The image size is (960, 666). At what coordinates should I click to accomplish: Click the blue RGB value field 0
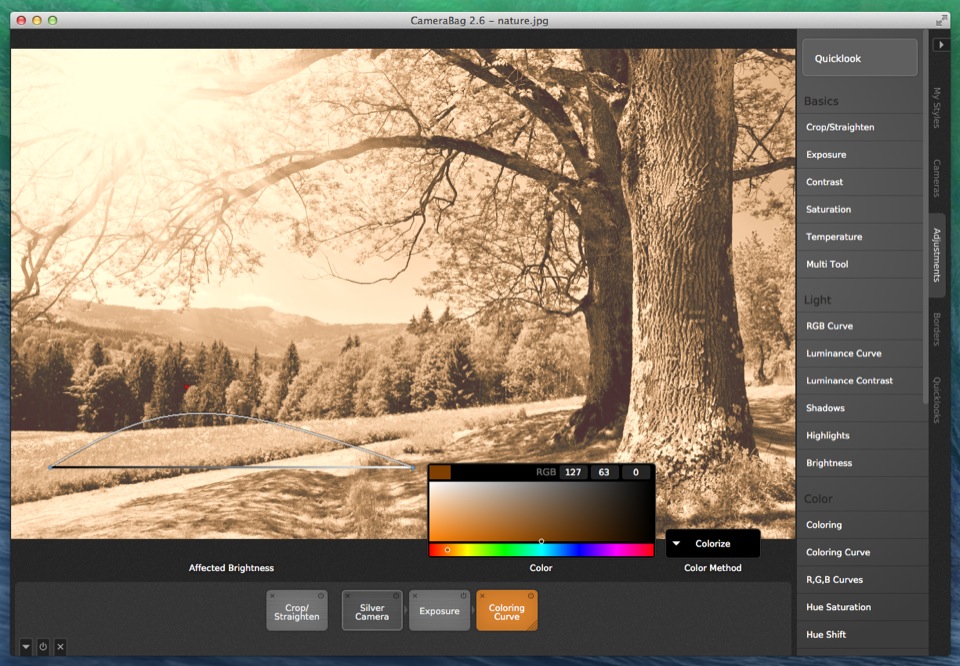click(x=636, y=472)
